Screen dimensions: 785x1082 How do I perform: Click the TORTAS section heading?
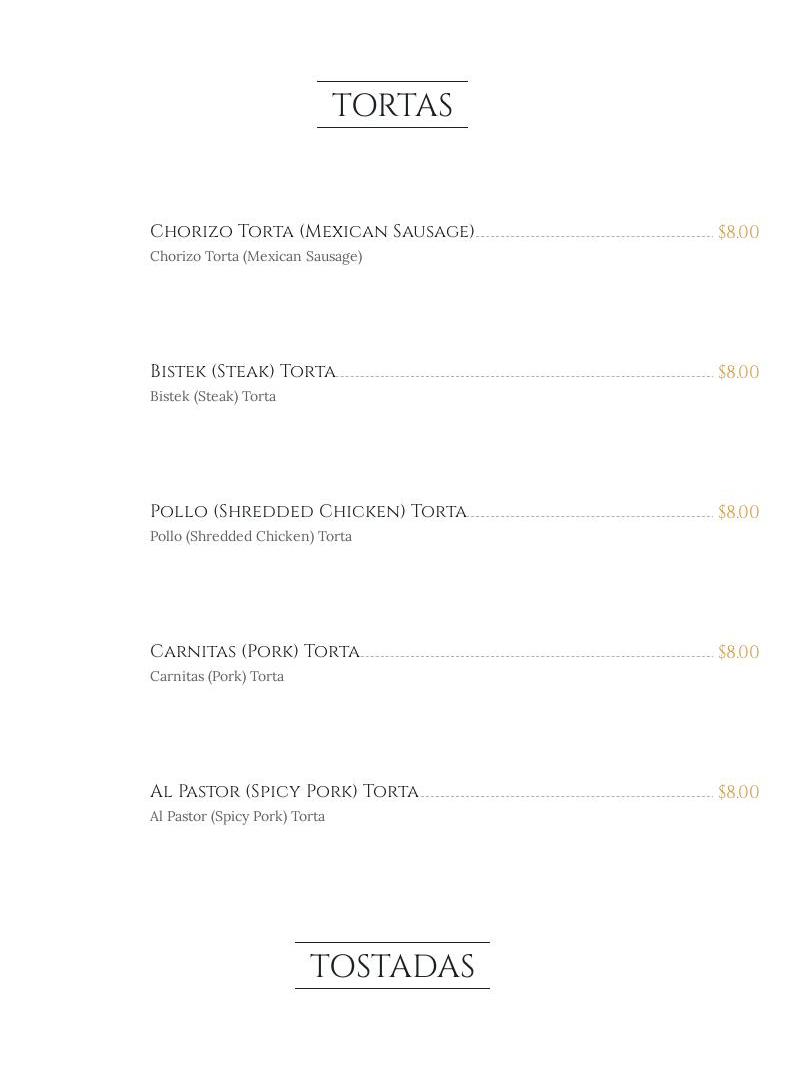[x=392, y=105]
